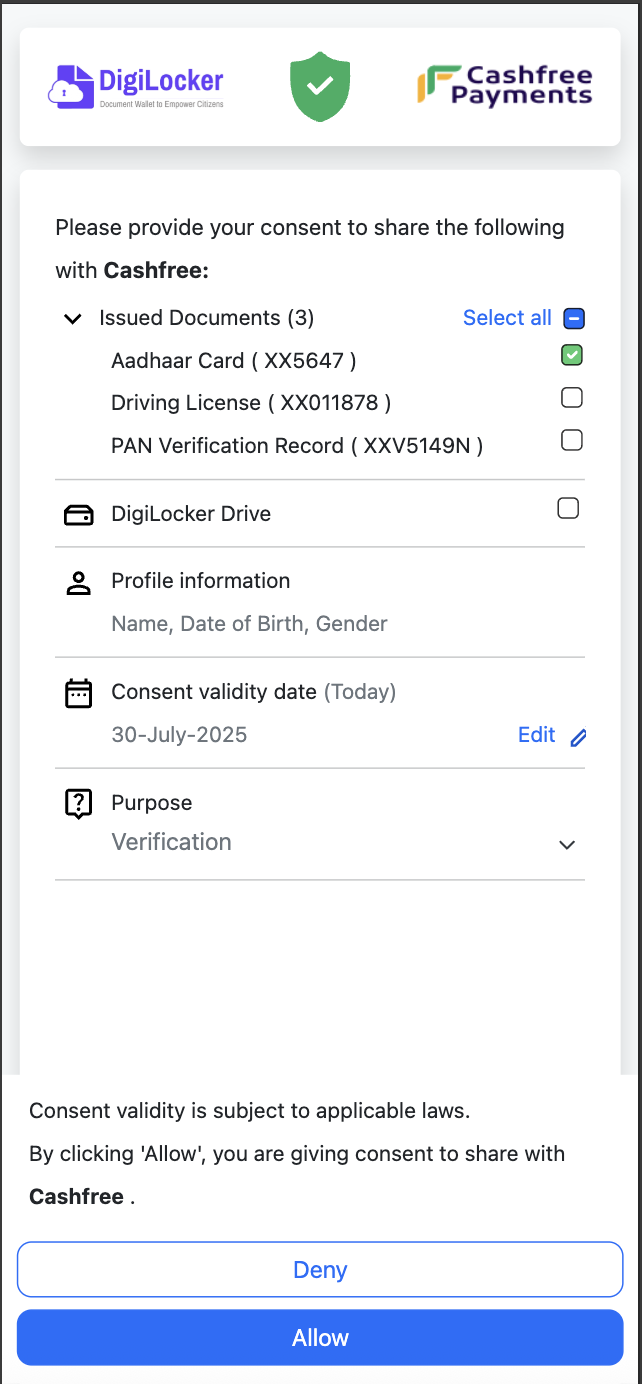Click the Purpose question mark icon

coord(78,804)
